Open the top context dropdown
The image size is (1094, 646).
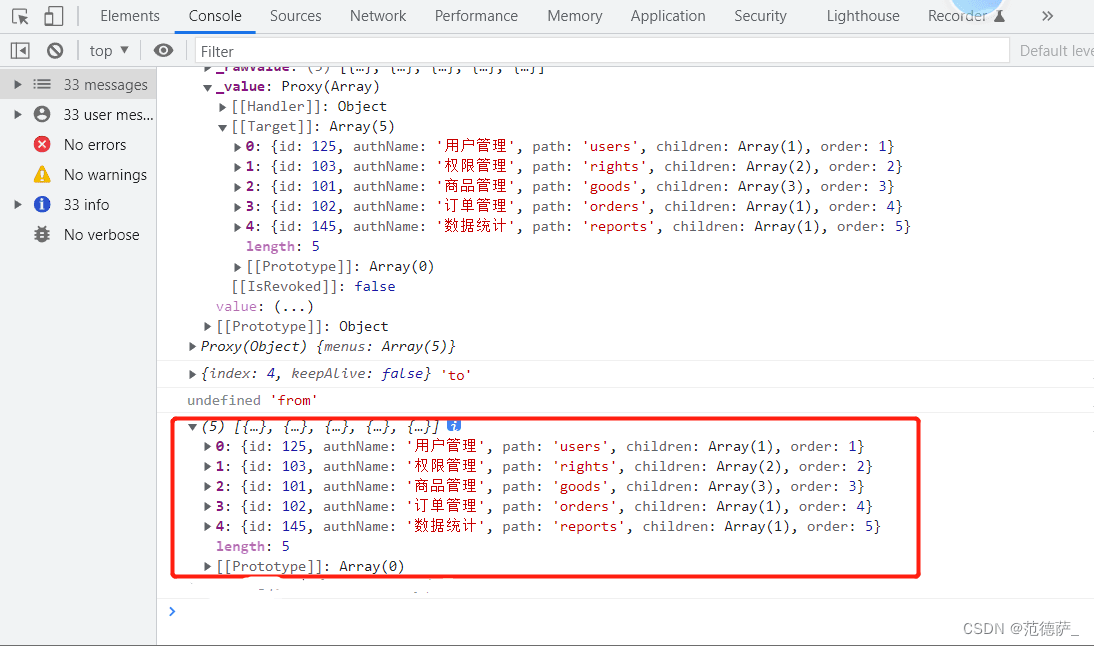(x=109, y=50)
